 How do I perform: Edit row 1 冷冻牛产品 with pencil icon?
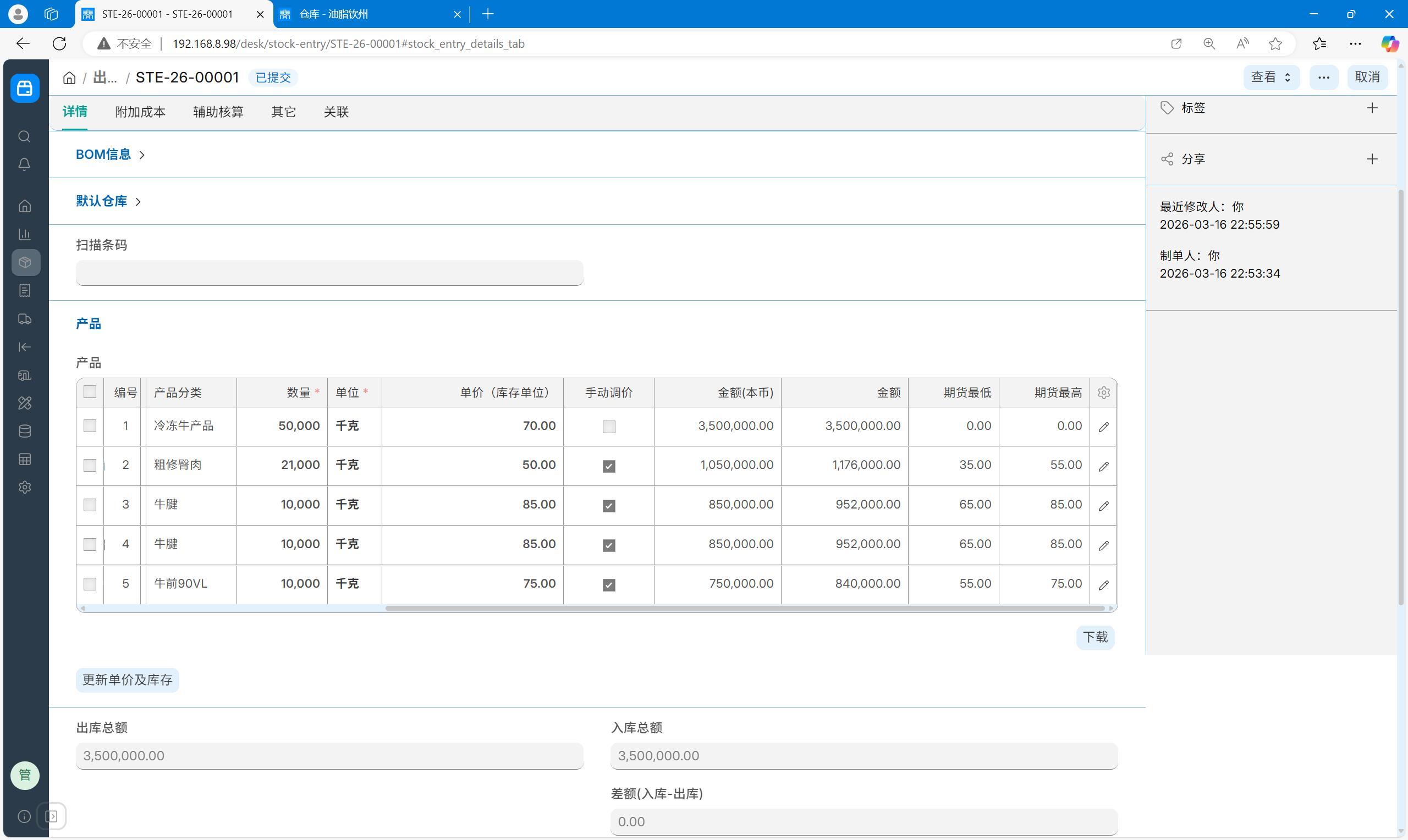click(x=1103, y=427)
